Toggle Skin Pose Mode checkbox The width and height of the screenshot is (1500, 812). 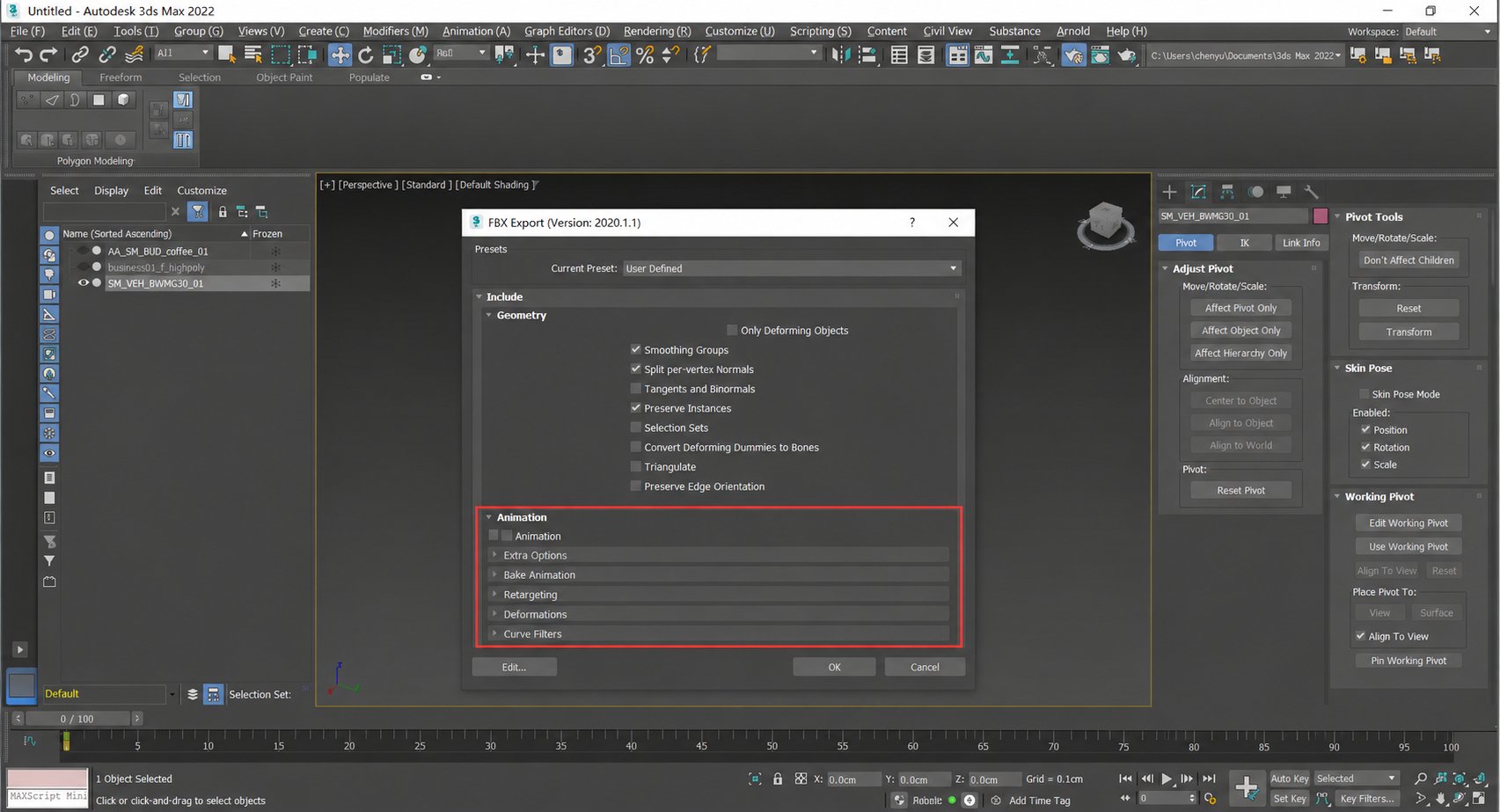click(x=1365, y=394)
